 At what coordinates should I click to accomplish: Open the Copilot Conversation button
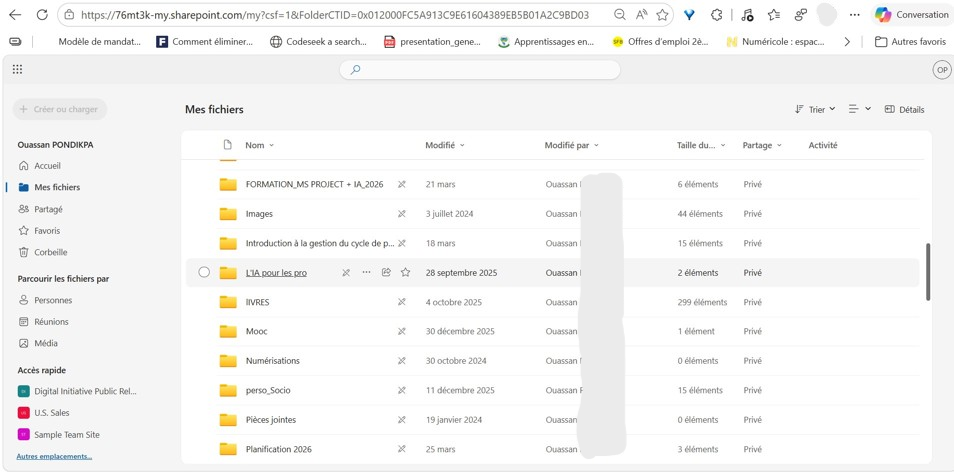pyautogui.click(x=910, y=15)
